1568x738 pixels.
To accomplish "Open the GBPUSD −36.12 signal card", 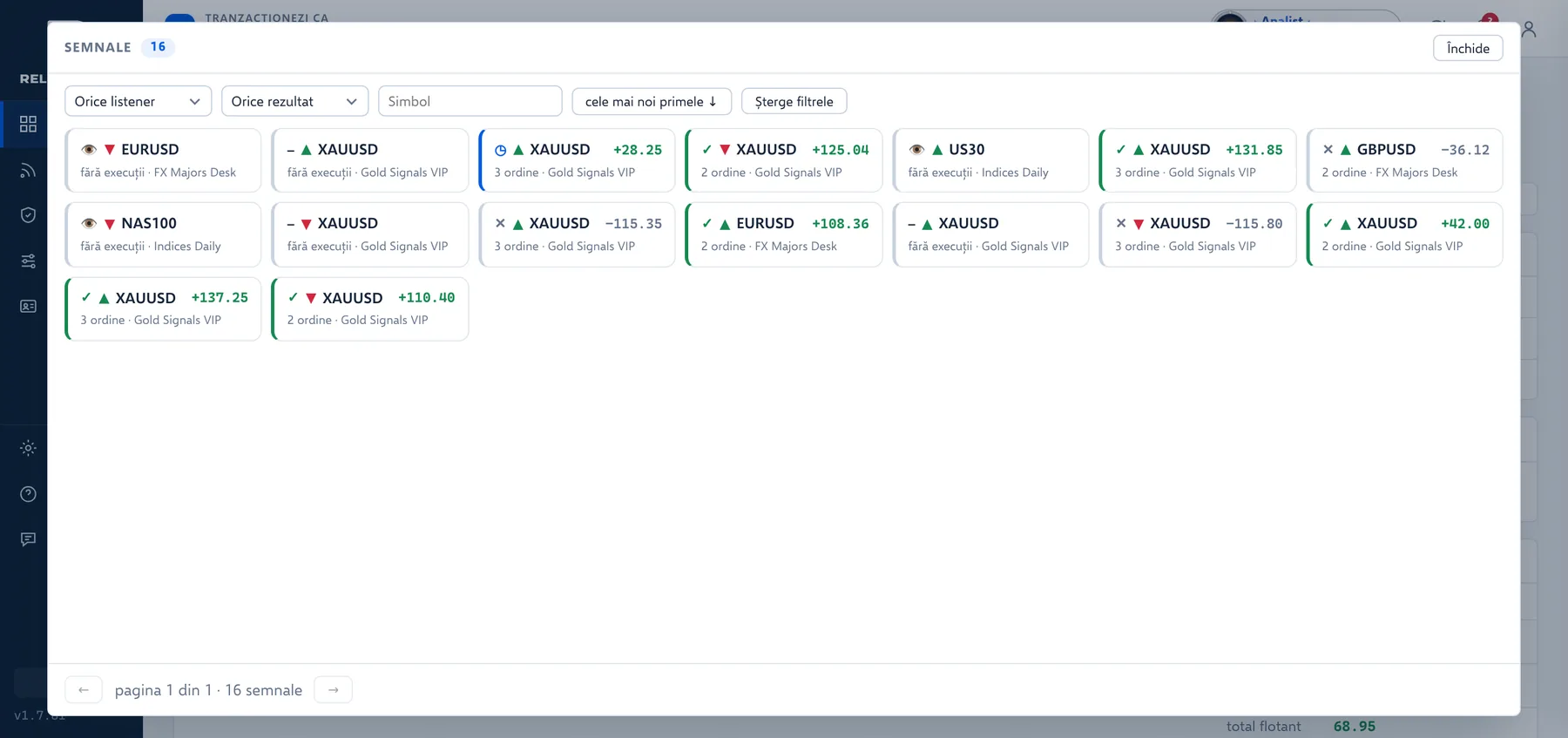I will pyautogui.click(x=1404, y=160).
